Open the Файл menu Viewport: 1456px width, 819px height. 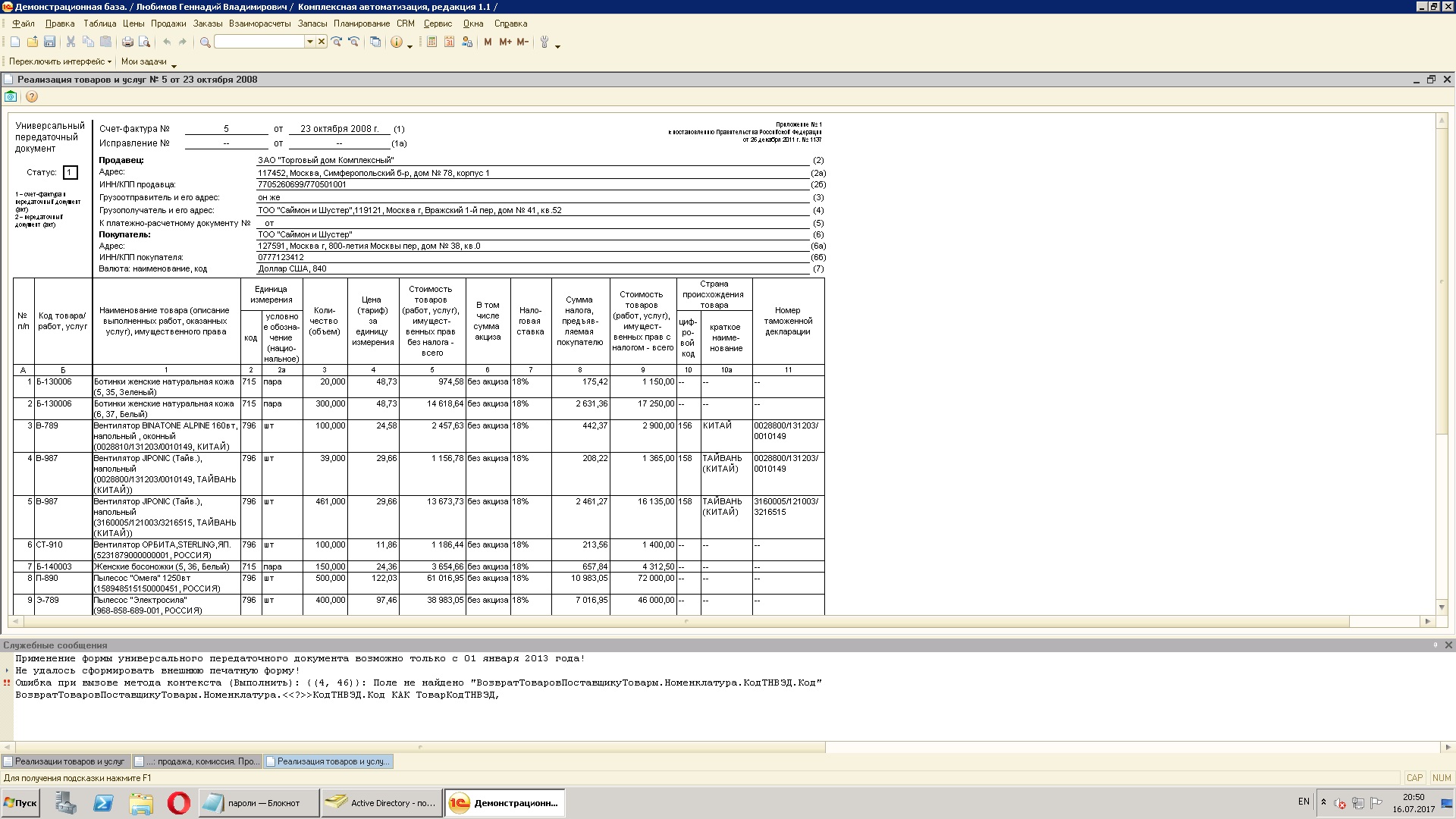[24, 24]
